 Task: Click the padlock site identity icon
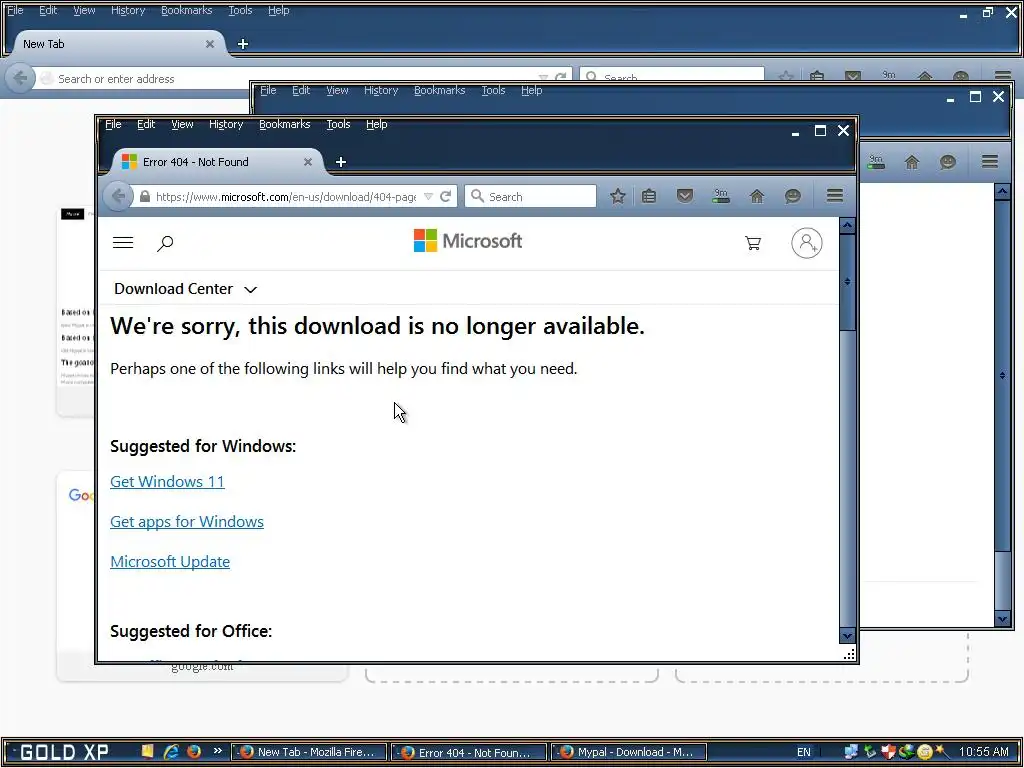[145, 197]
